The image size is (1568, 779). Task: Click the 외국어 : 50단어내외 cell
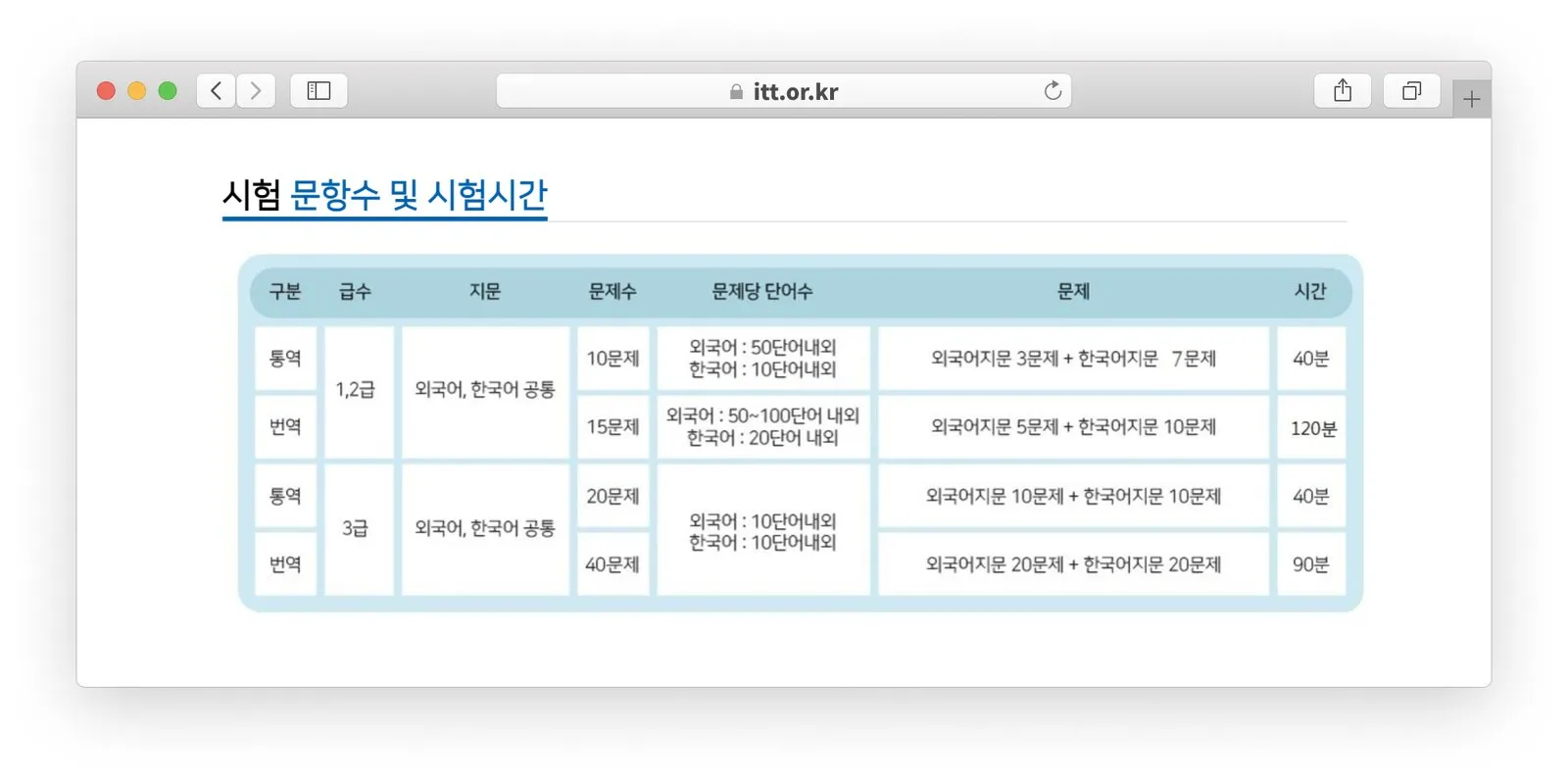click(763, 359)
